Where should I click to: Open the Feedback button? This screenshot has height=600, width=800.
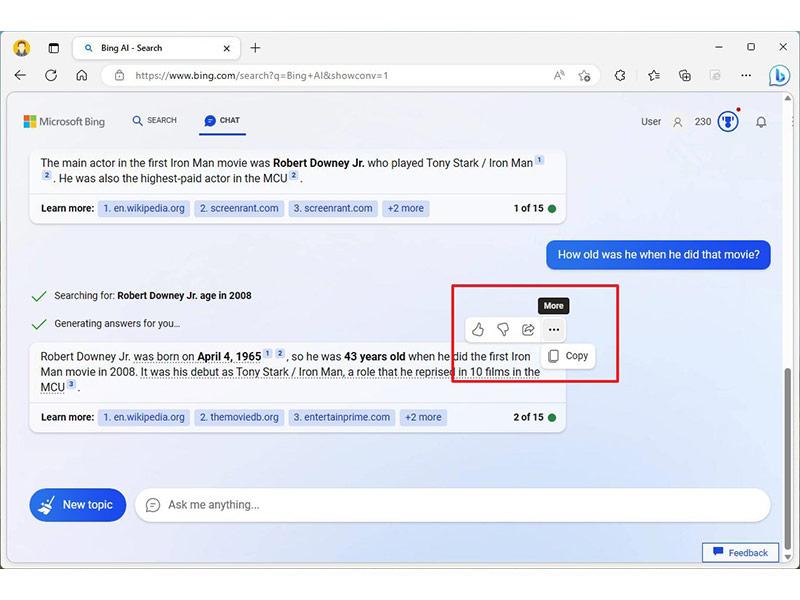pyautogui.click(x=740, y=553)
